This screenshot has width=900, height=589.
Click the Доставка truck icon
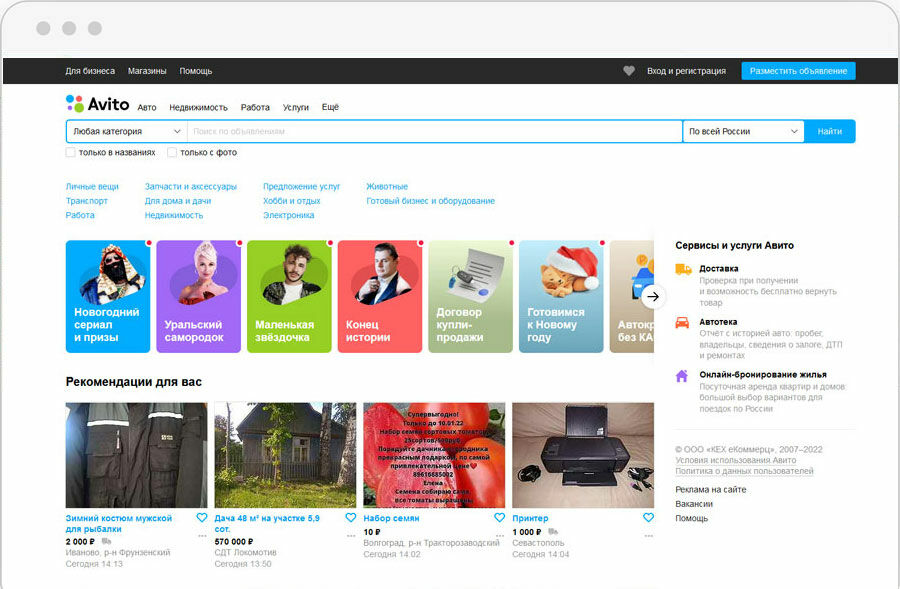(683, 269)
